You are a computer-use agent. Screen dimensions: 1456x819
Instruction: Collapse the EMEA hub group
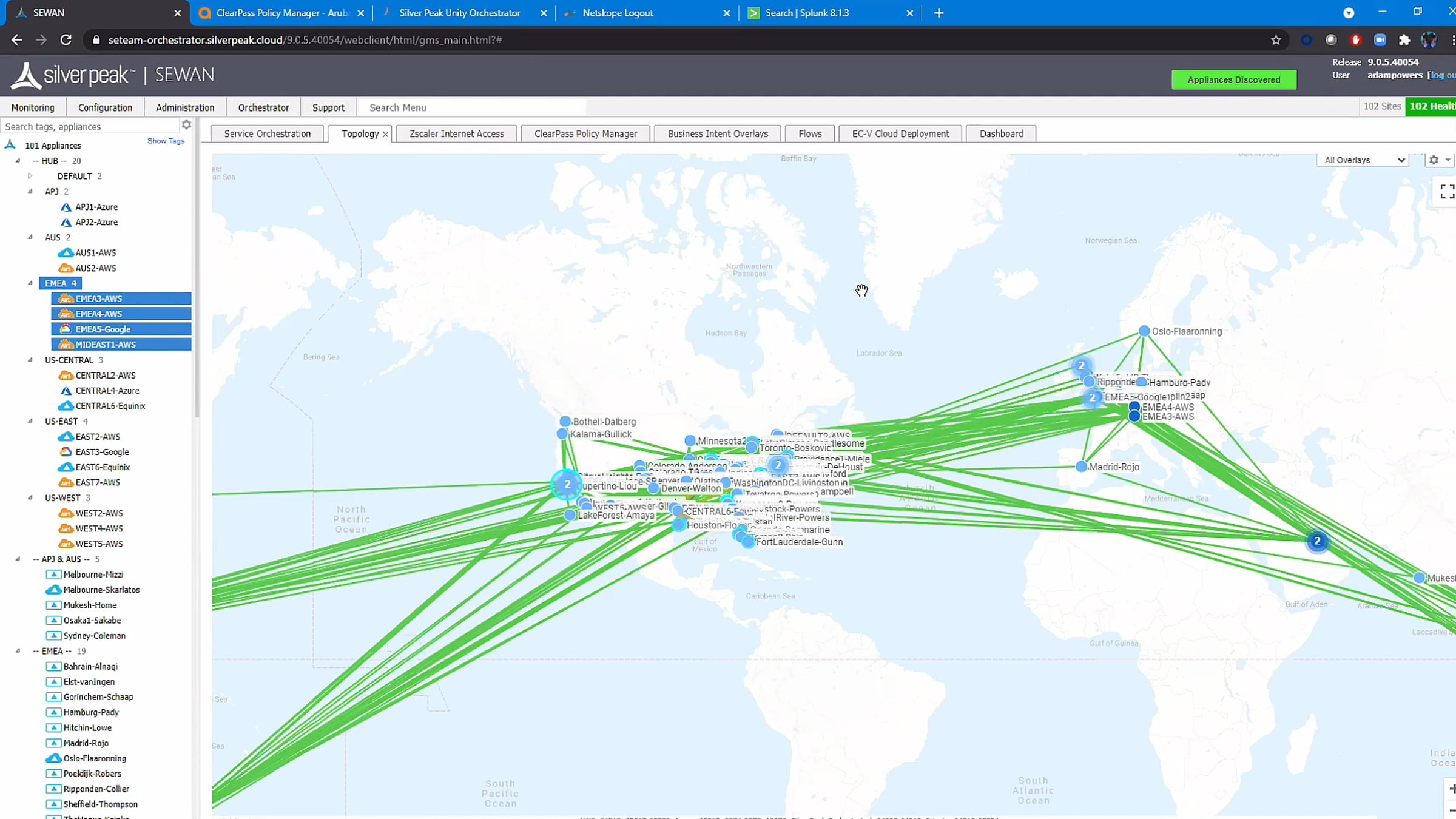pos(30,283)
